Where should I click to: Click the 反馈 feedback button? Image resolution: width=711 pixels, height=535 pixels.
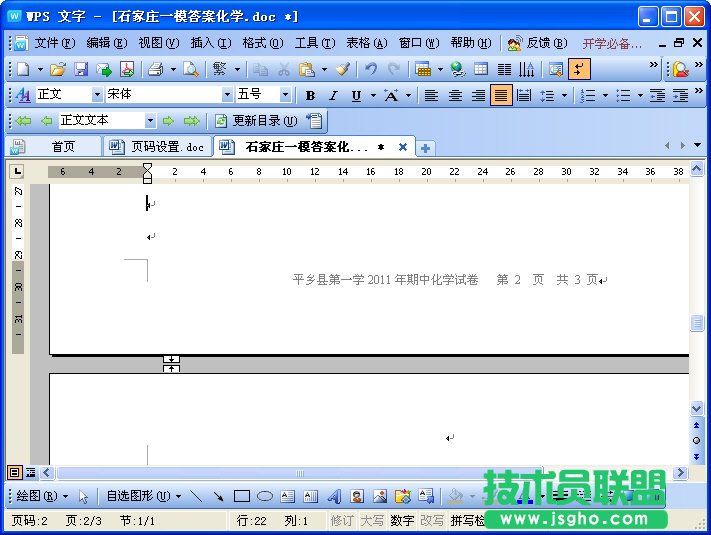[538, 43]
